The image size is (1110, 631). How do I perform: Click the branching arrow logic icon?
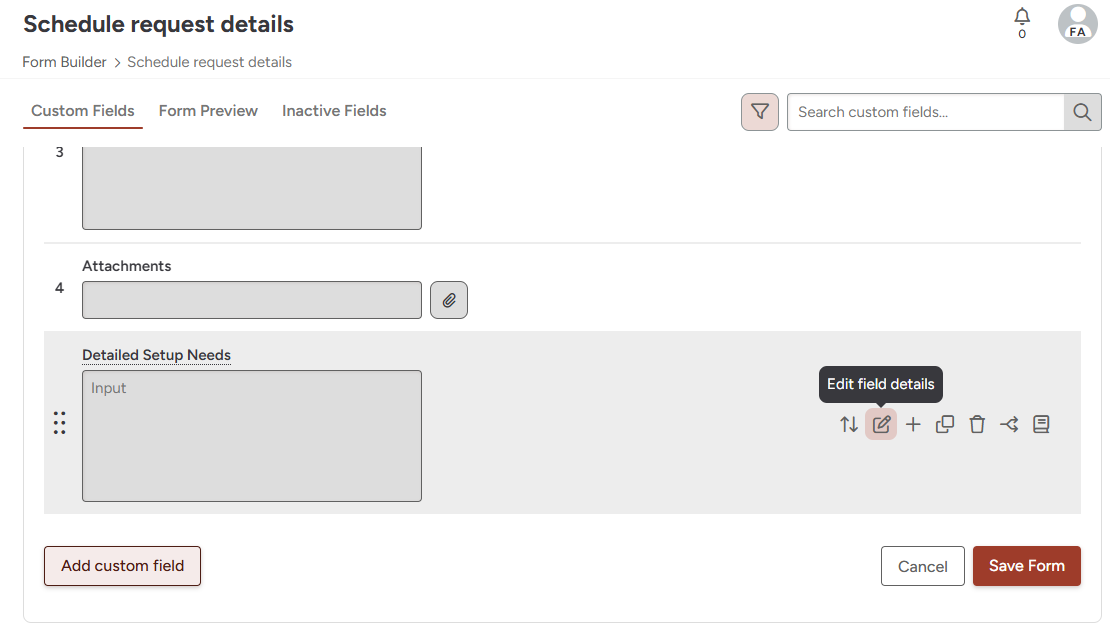[x=1009, y=425]
